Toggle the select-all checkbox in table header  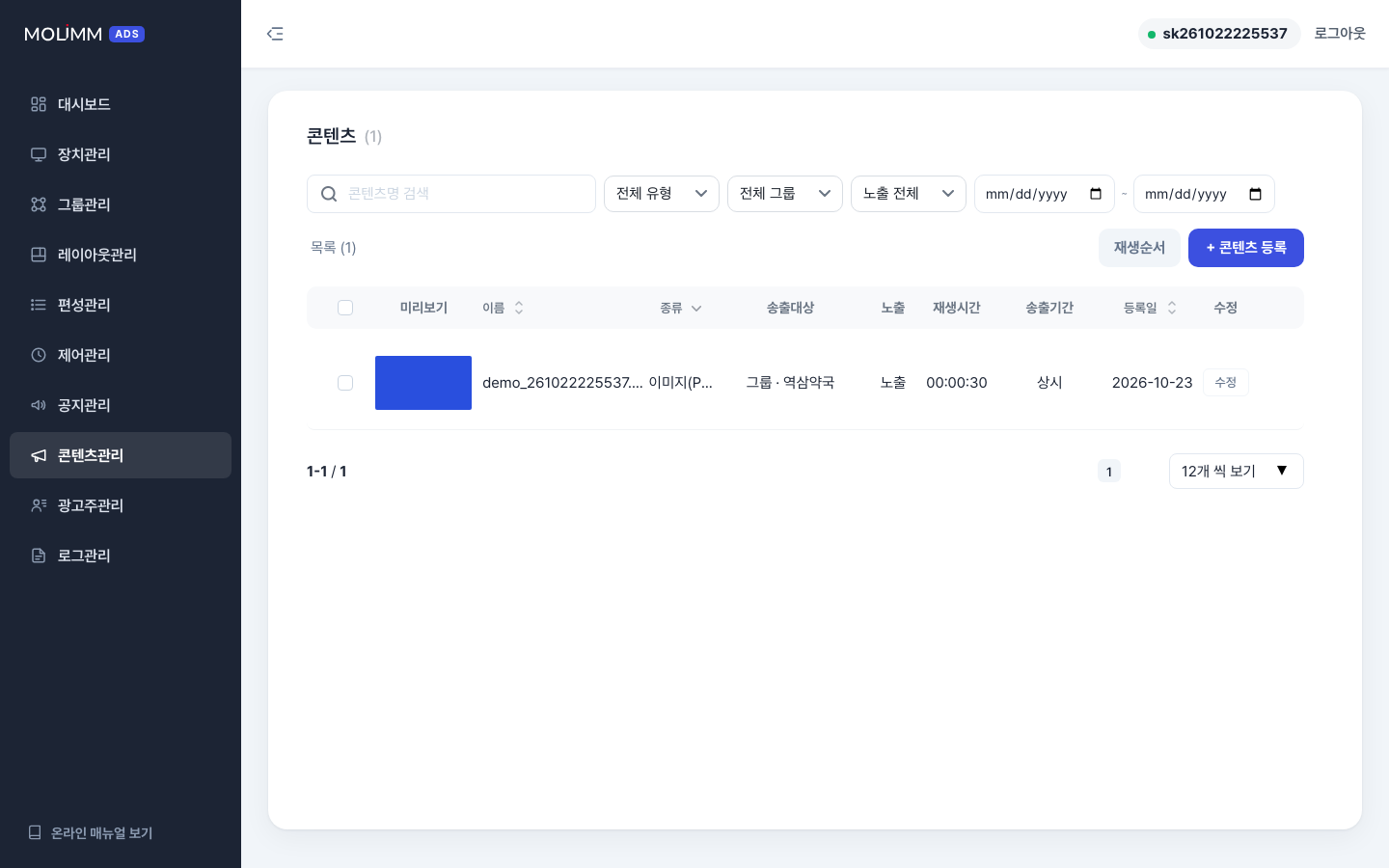[345, 308]
